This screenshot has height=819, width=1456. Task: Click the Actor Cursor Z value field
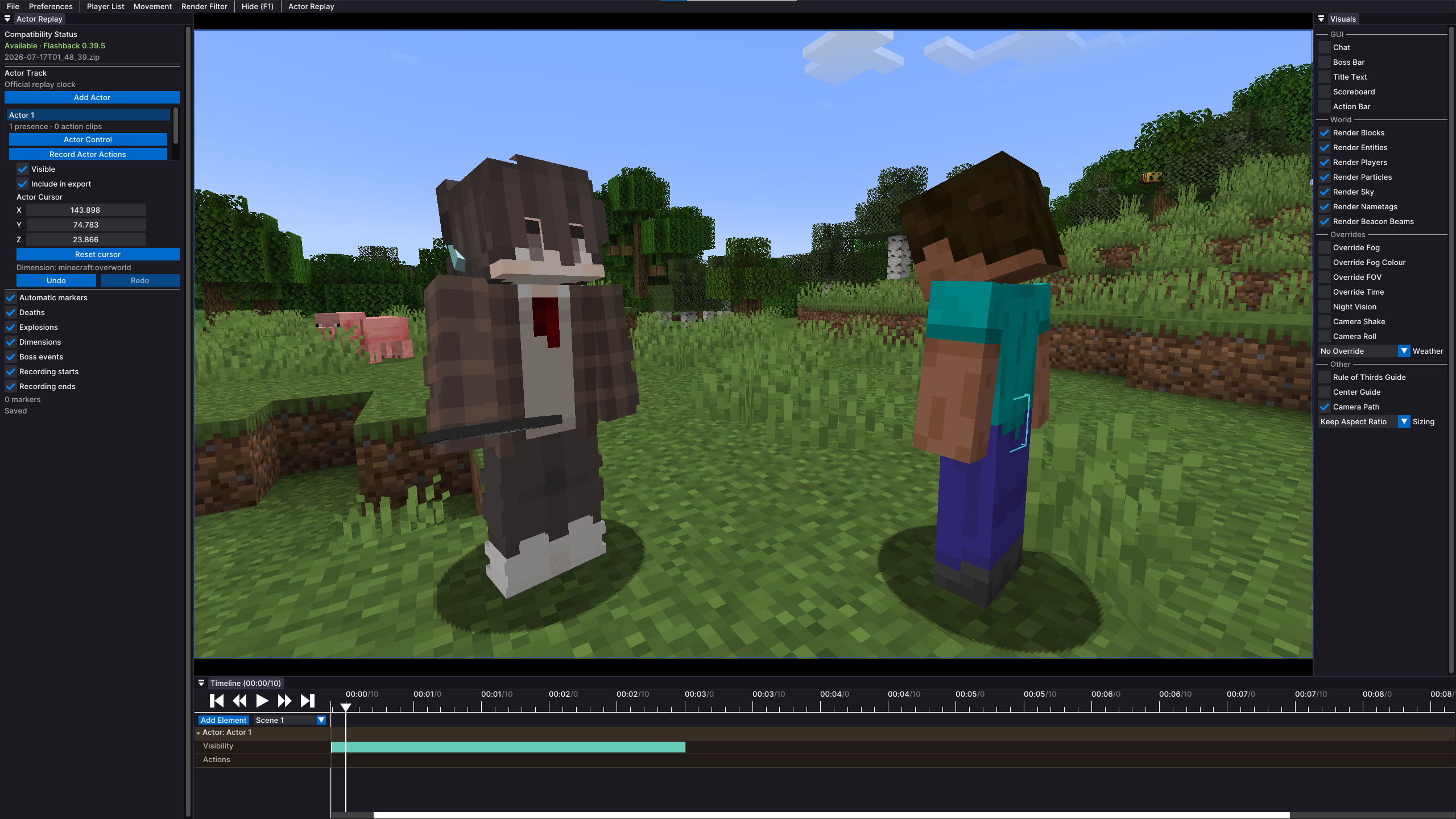click(x=85, y=239)
